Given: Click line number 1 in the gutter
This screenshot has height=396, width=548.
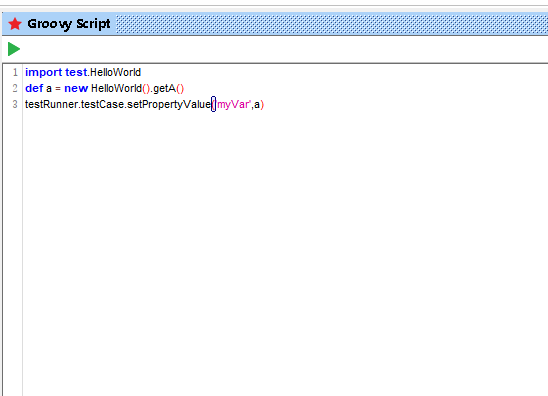Looking at the screenshot, I should coord(15,72).
